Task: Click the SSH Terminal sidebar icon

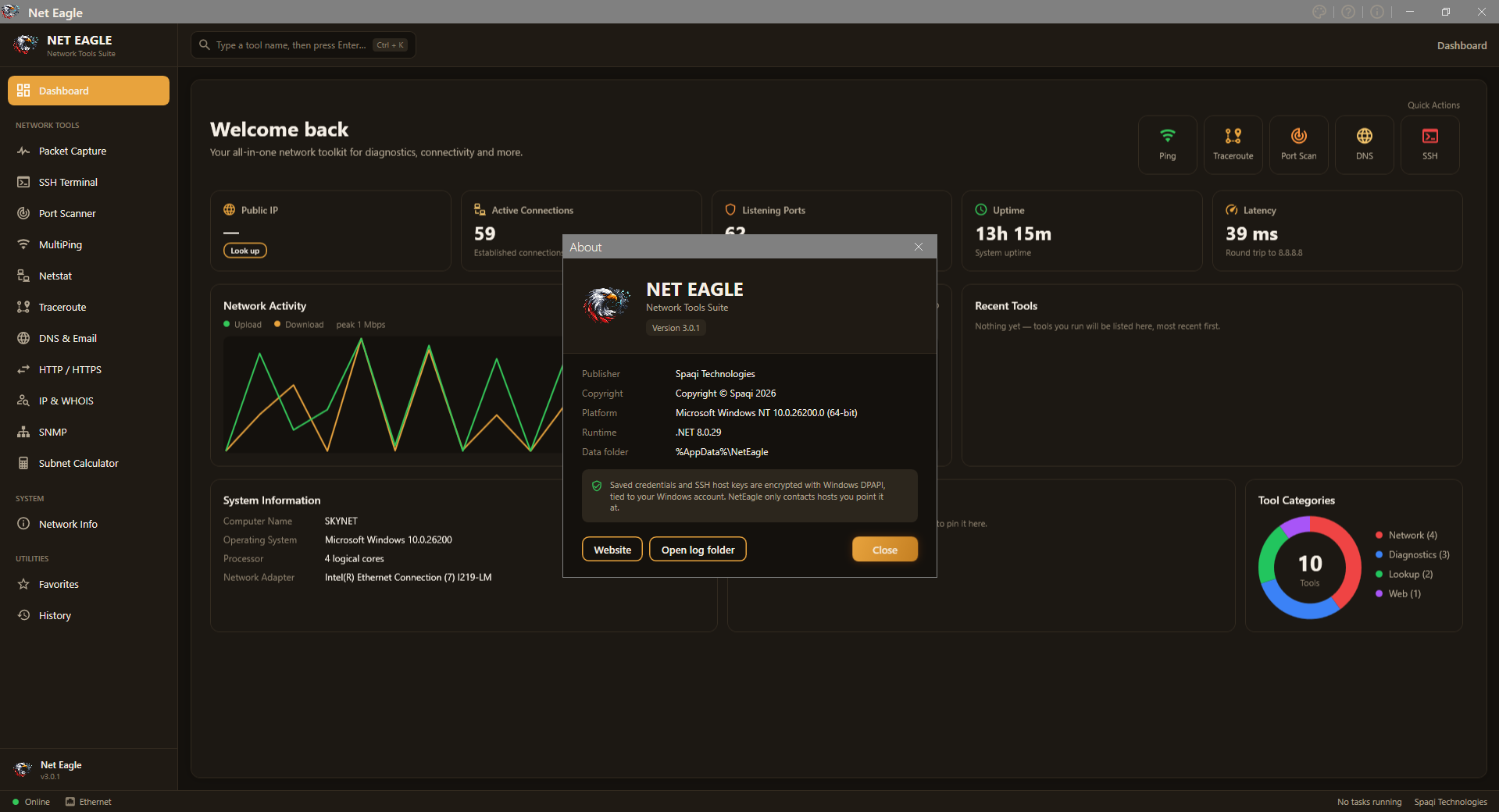Action: 23,182
